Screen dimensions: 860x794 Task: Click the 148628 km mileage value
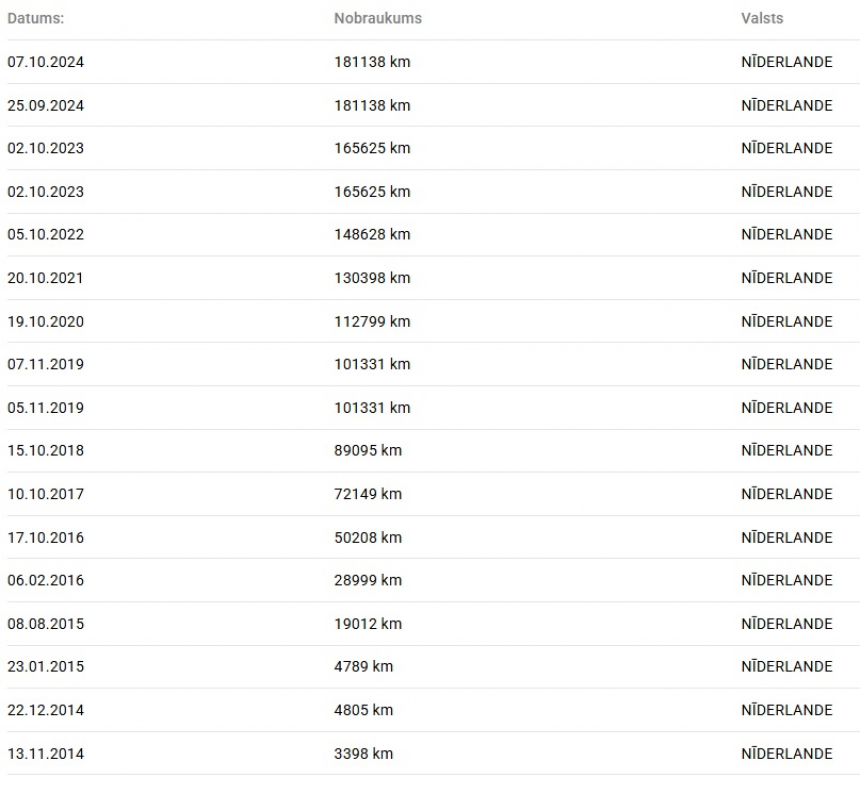[x=372, y=235]
